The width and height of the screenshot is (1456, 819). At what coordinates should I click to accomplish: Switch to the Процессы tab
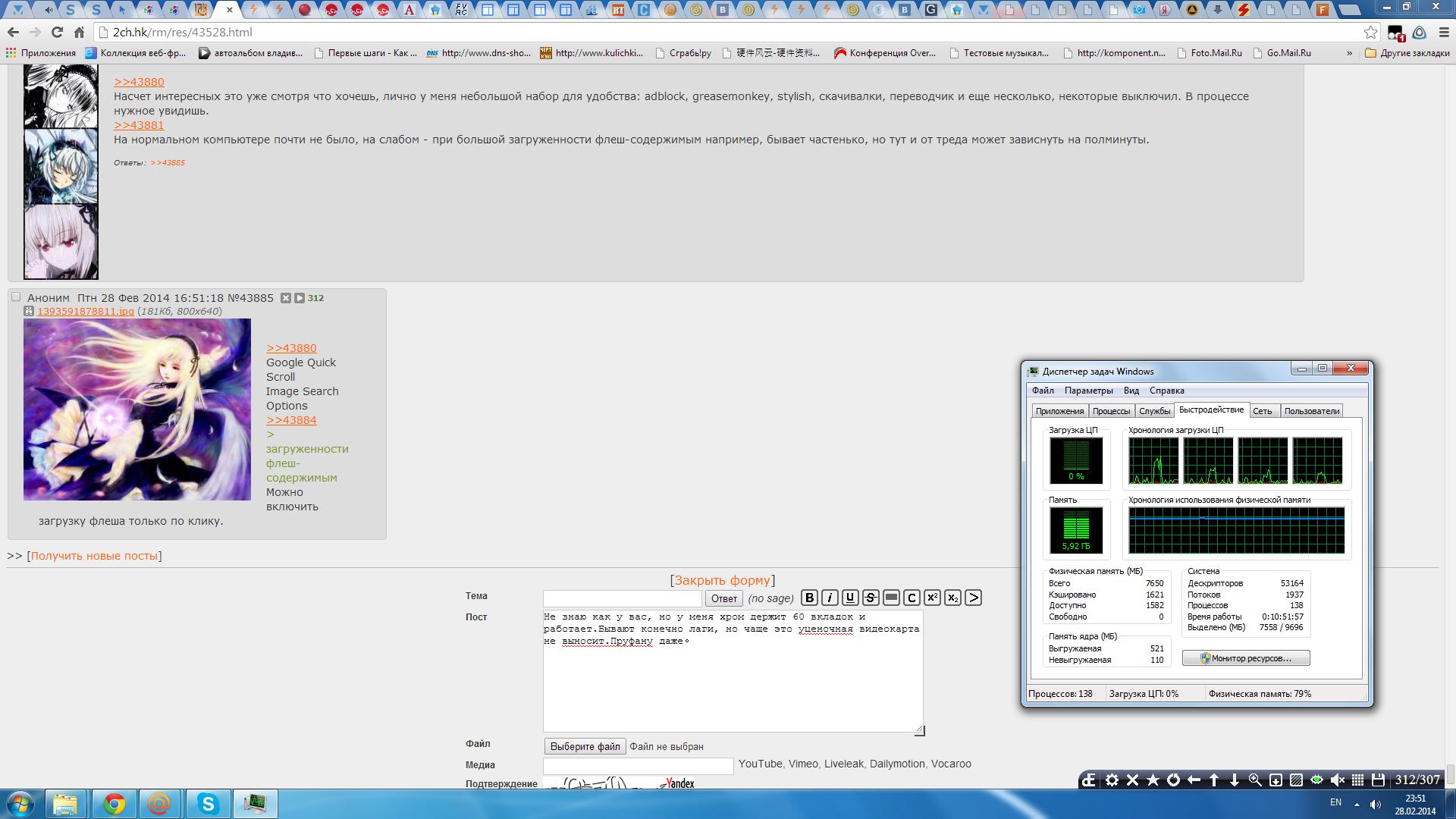pyautogui.click(x=1111, y=411)
